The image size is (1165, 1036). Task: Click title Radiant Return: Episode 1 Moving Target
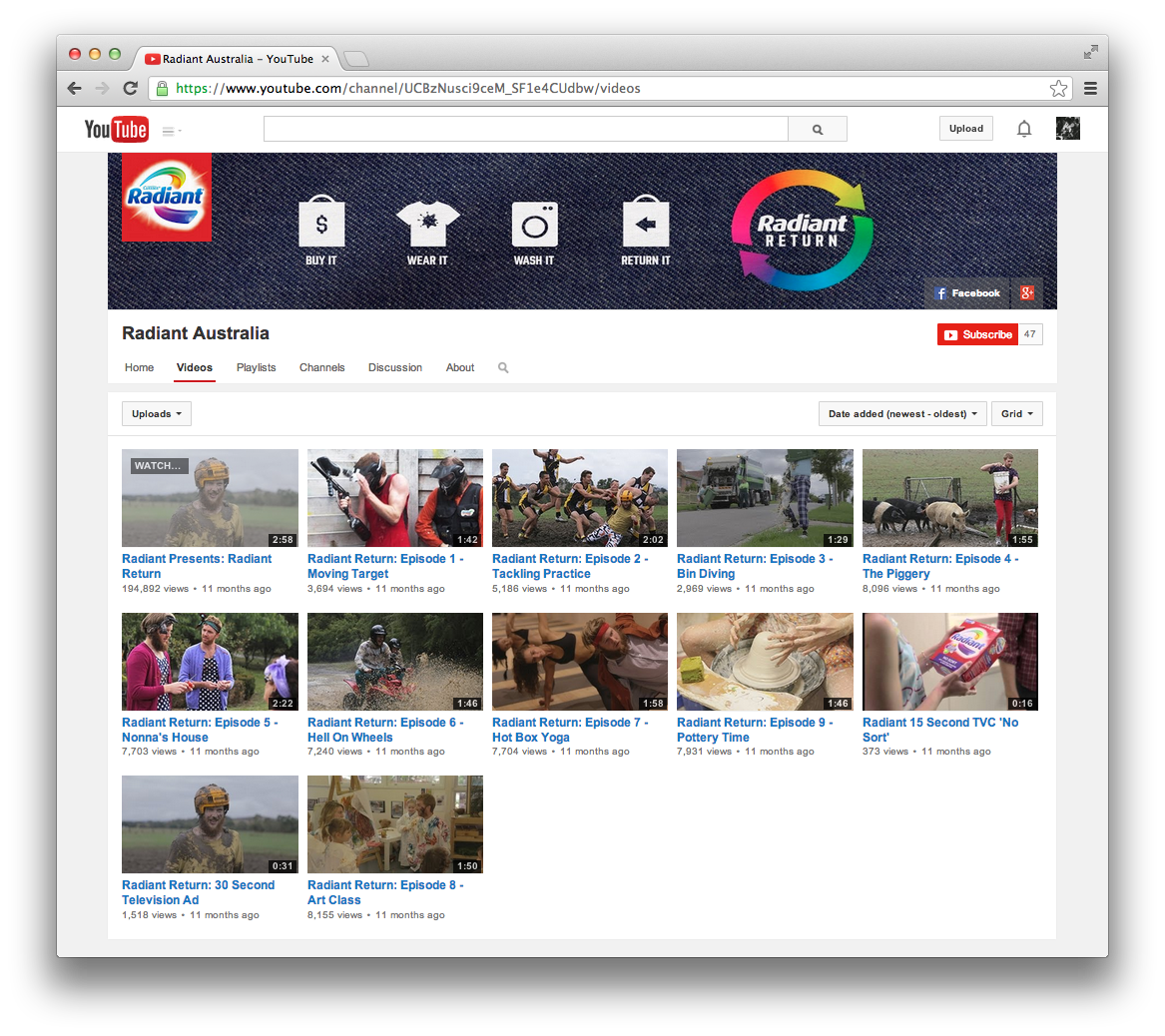385,566
